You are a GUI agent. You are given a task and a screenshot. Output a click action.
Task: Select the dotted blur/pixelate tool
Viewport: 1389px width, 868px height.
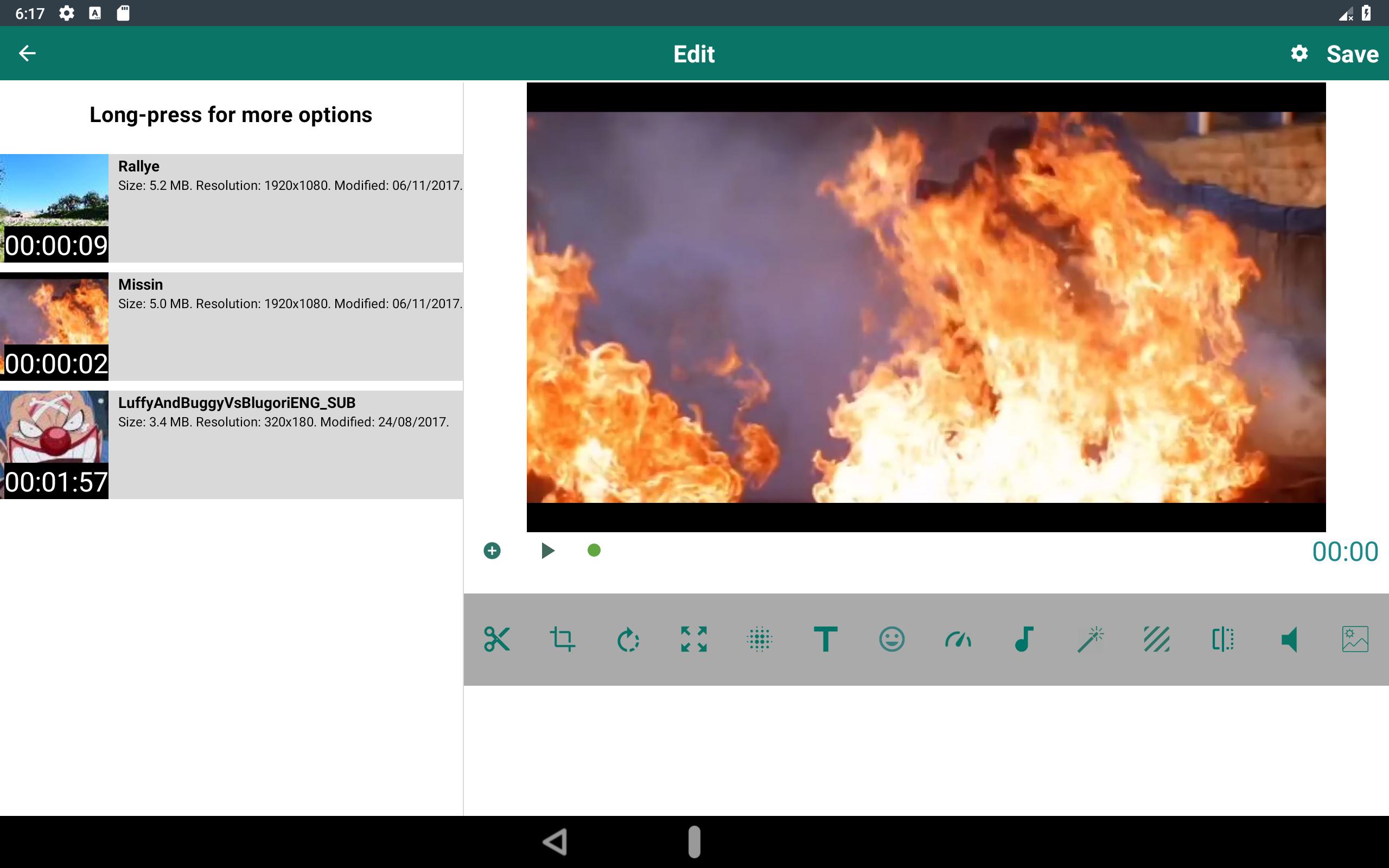click(760, 639)
